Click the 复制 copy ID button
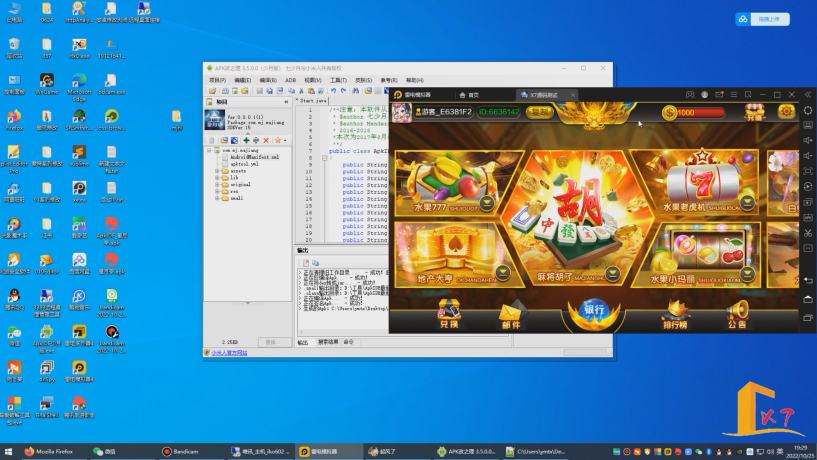This screenshot has width=817, height=460. [x=539, y=112]
